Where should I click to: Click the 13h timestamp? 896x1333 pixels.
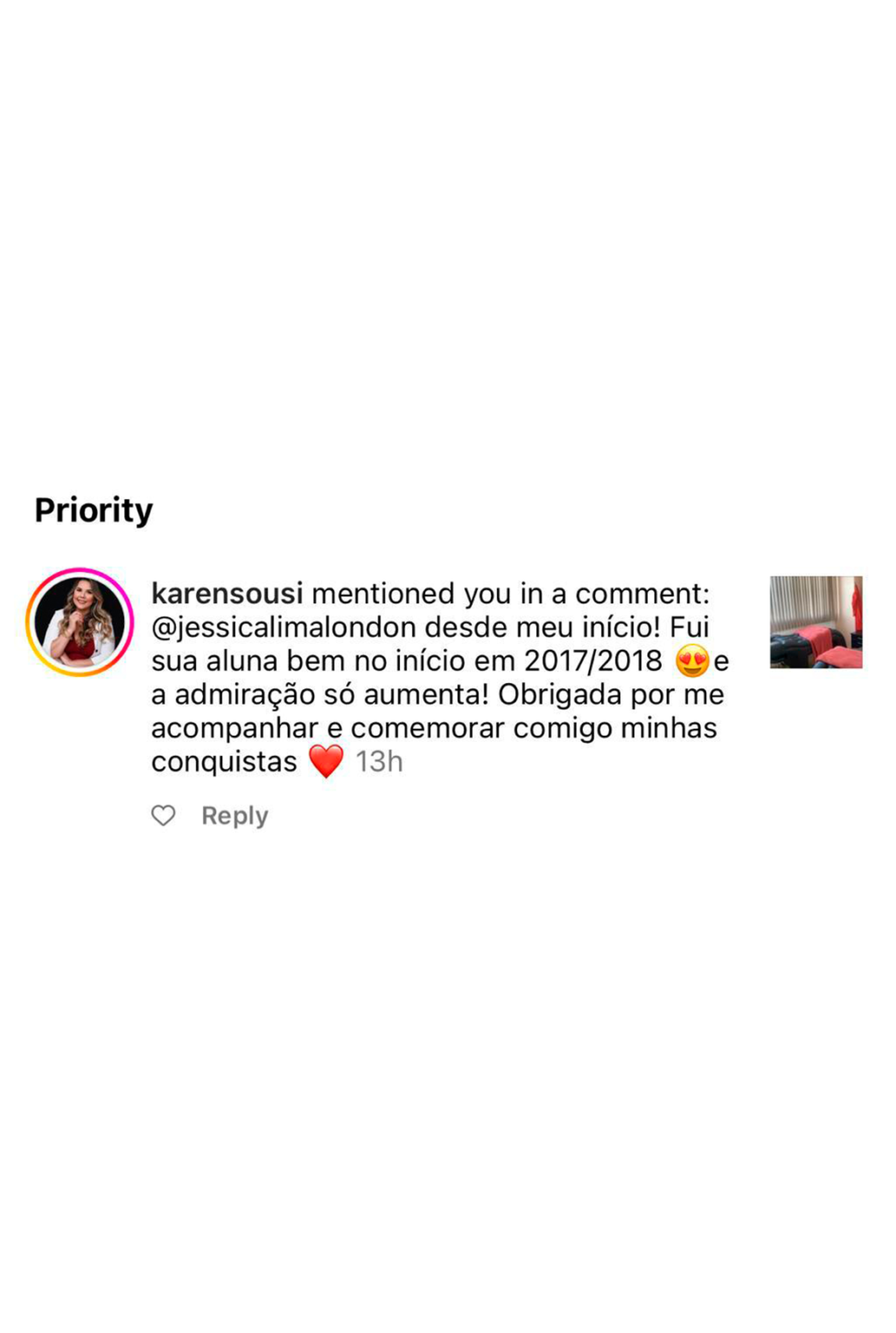379,762
